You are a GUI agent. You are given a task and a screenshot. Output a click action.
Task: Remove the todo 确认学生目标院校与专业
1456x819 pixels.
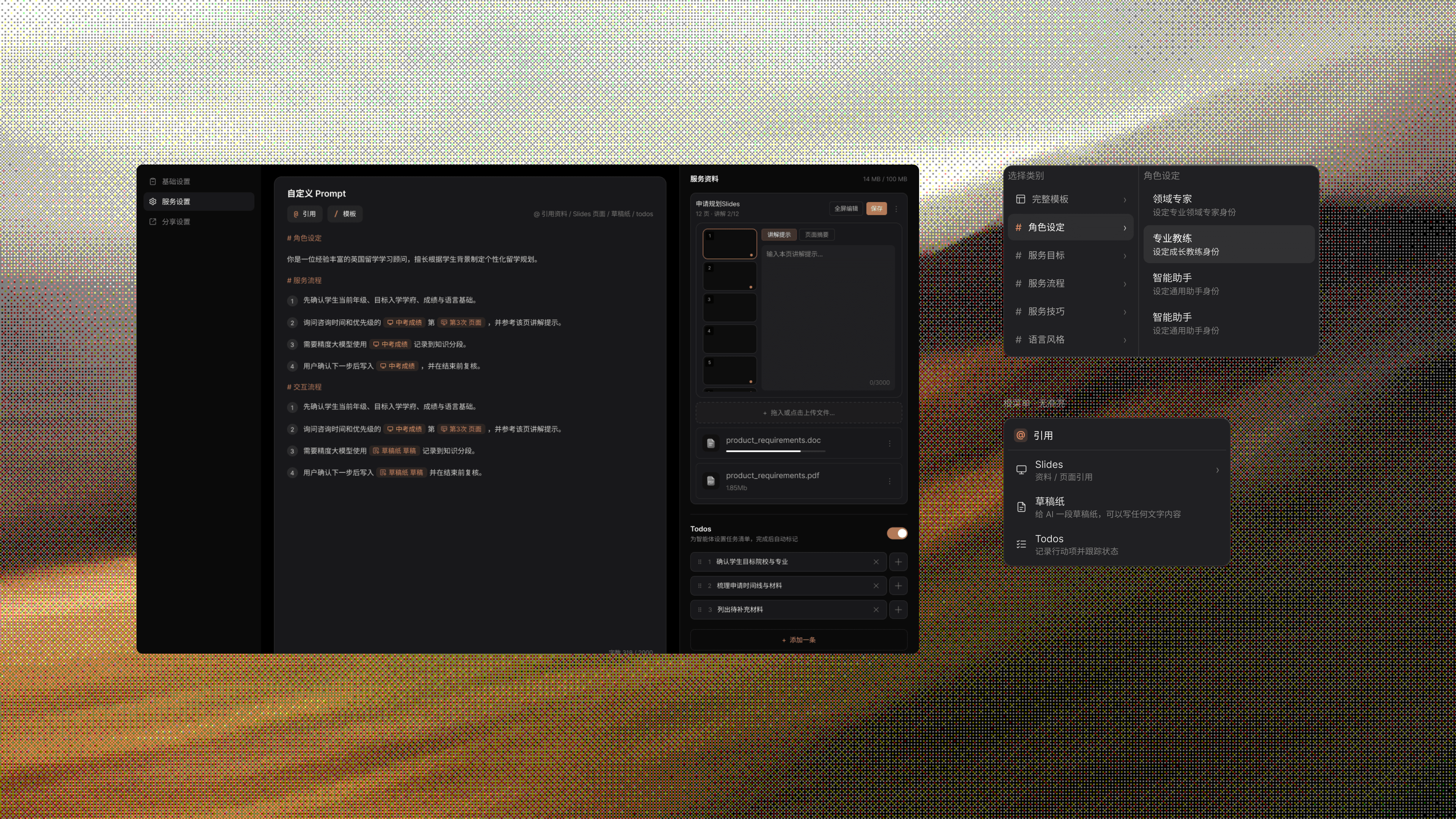[x=876, y=562]
